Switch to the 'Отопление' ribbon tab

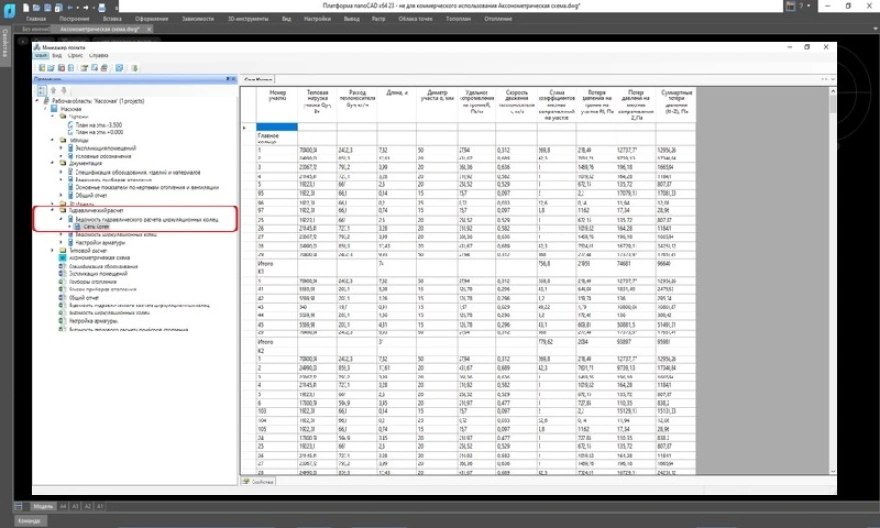[497, 18]
